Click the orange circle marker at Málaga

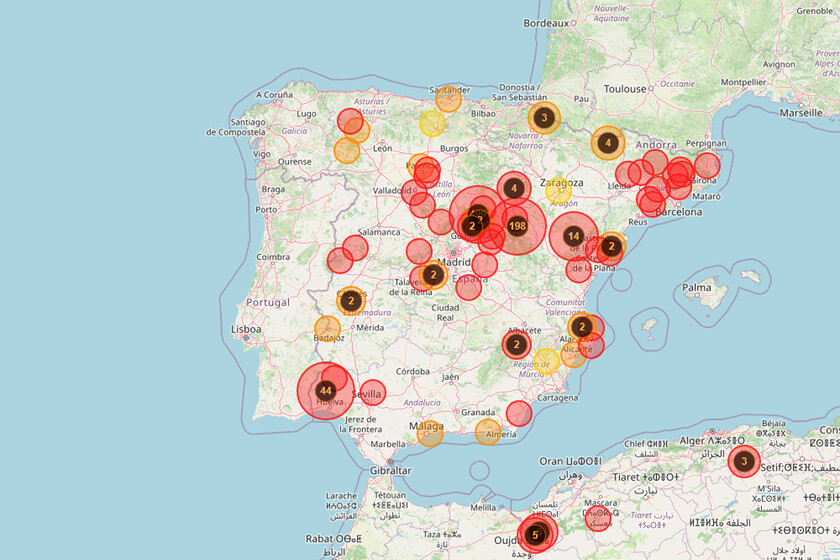click(x=430, y=434)
